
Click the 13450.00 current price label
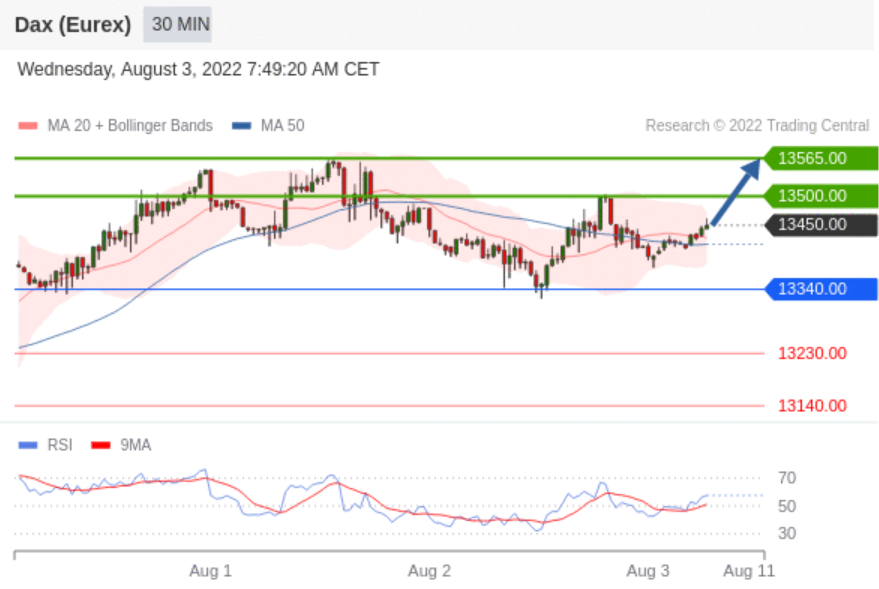[821, 225]
